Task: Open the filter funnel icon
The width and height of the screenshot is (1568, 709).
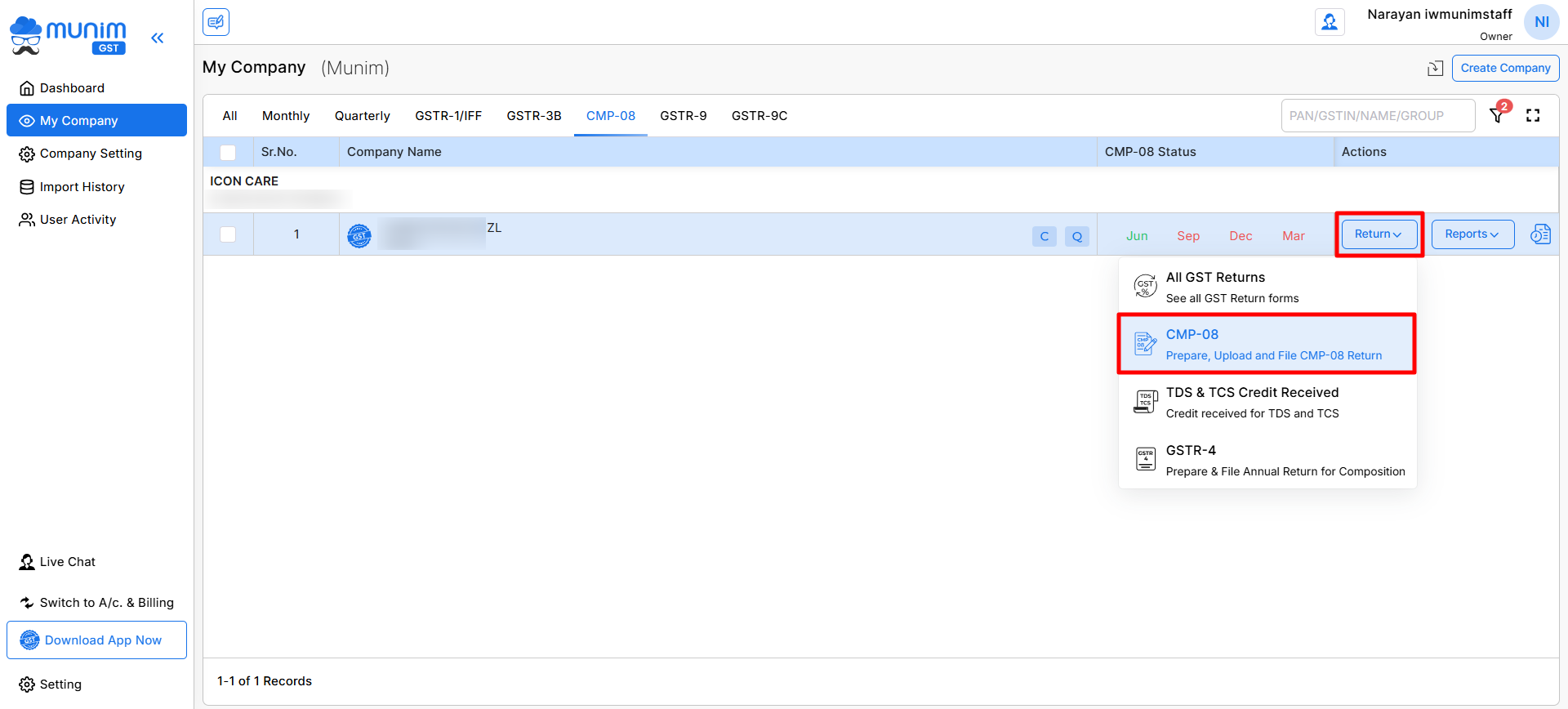Action: coord(1498,115)
